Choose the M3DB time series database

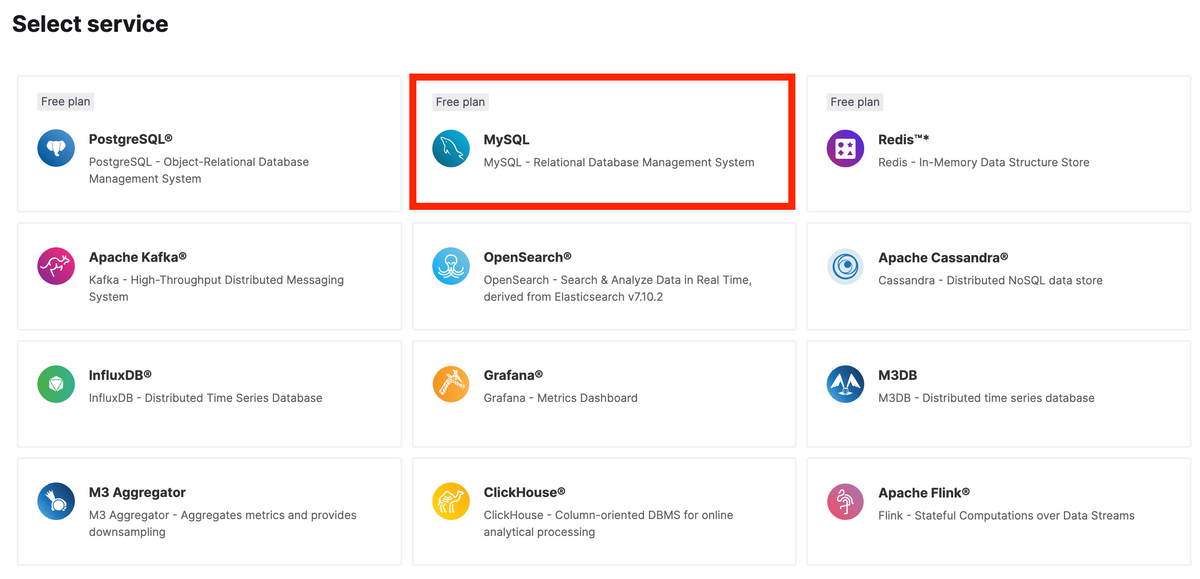pyautogui.click(x=995, y=393)
